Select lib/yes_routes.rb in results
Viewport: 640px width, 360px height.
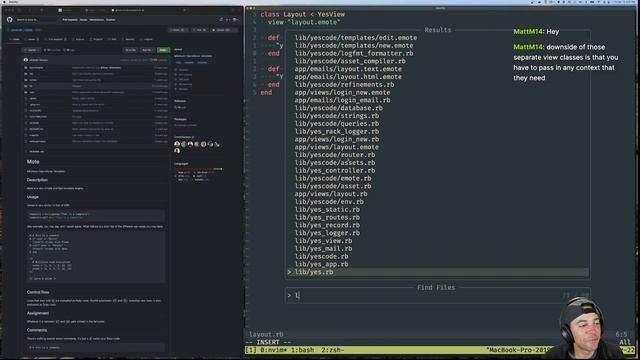(327, 218)
